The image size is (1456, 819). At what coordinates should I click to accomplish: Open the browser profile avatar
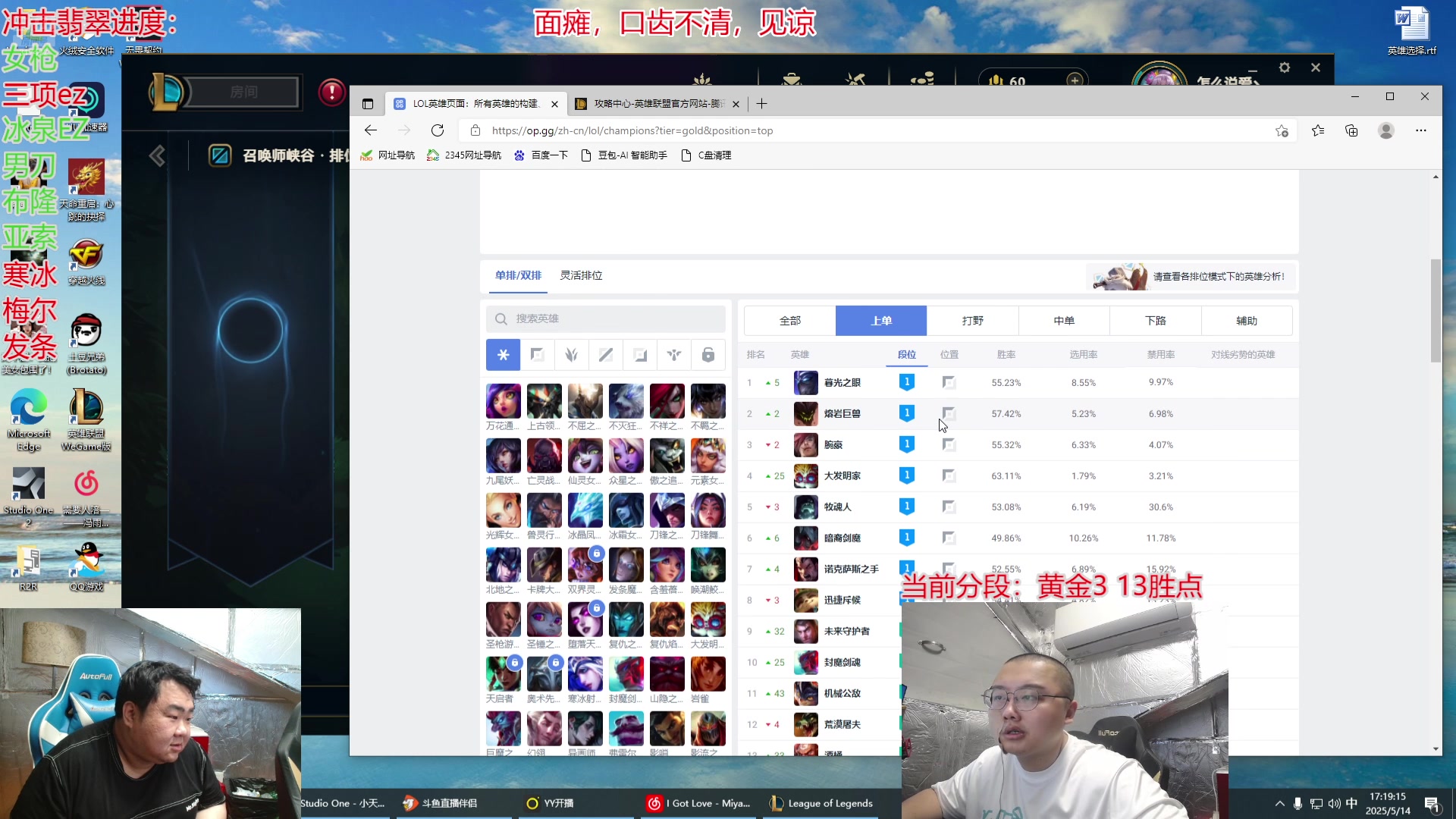click(x=1386, y=130)
